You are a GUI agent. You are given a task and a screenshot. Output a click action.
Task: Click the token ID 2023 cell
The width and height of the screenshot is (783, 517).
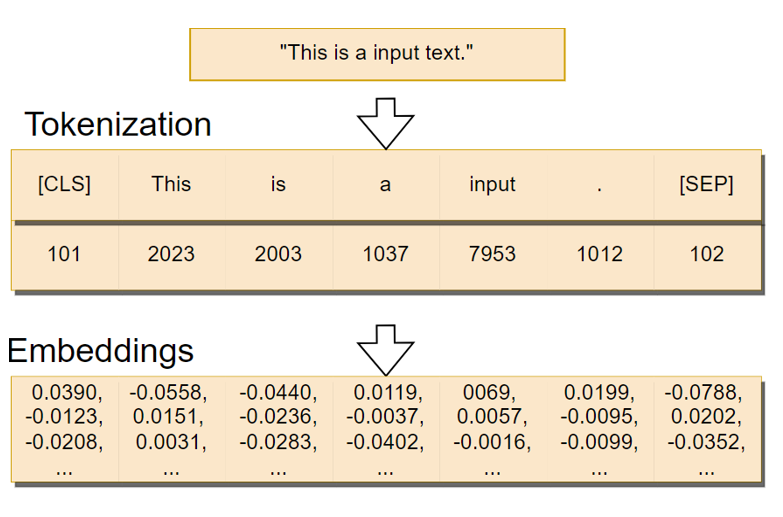click(171, 254)
